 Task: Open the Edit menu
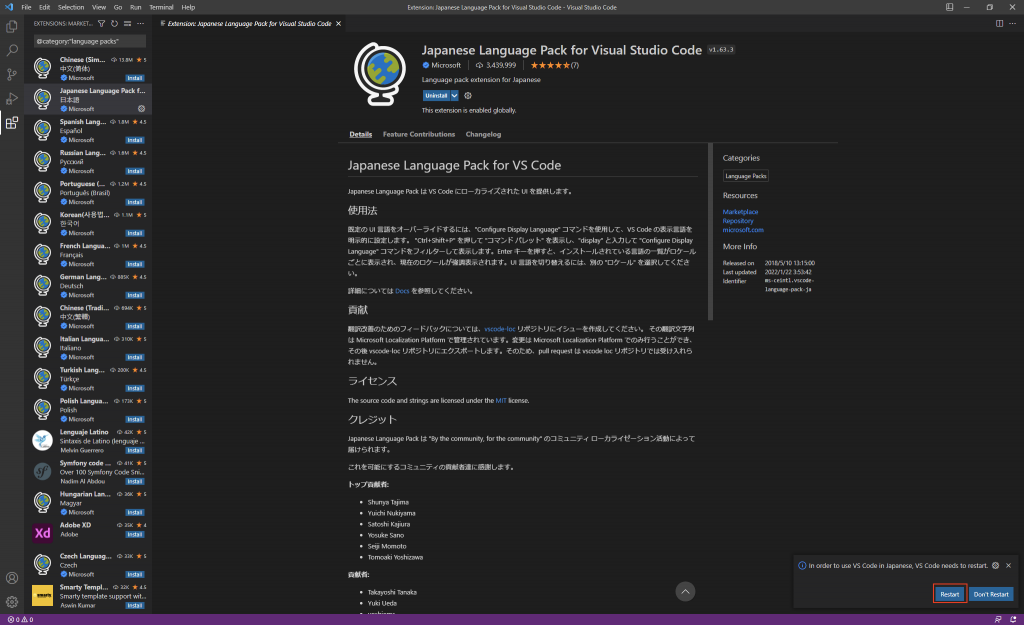pyautogui.click(x=44, y=7)
